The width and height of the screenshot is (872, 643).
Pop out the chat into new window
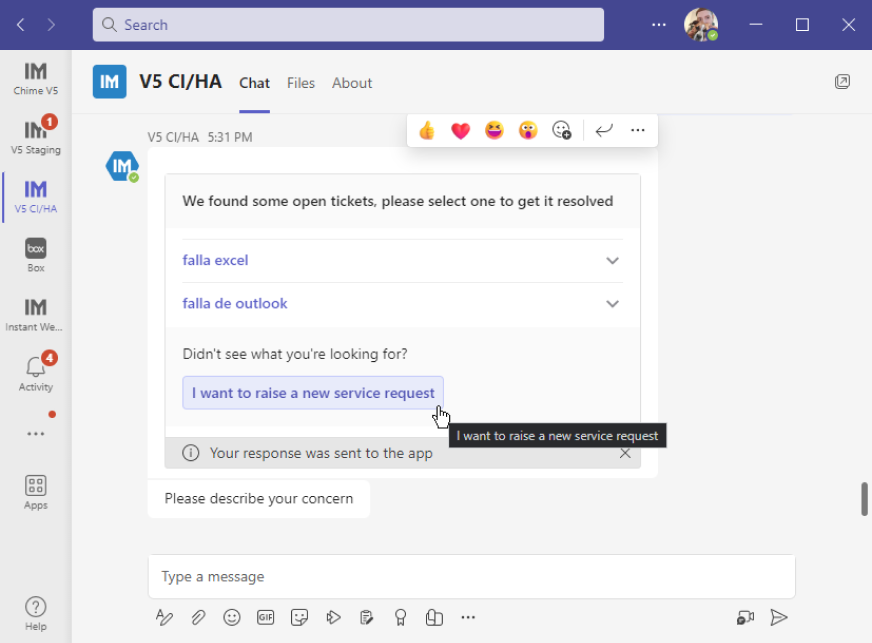[x=842, y=82]
